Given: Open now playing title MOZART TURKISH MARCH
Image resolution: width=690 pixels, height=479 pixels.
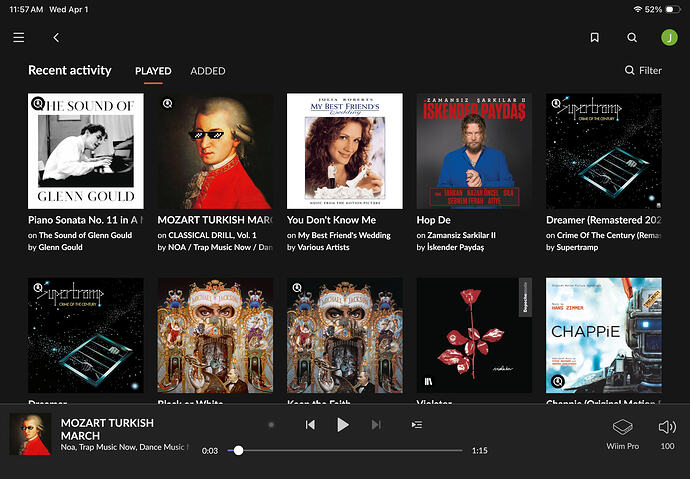Looking at the screenshot, I should [107, 429].
